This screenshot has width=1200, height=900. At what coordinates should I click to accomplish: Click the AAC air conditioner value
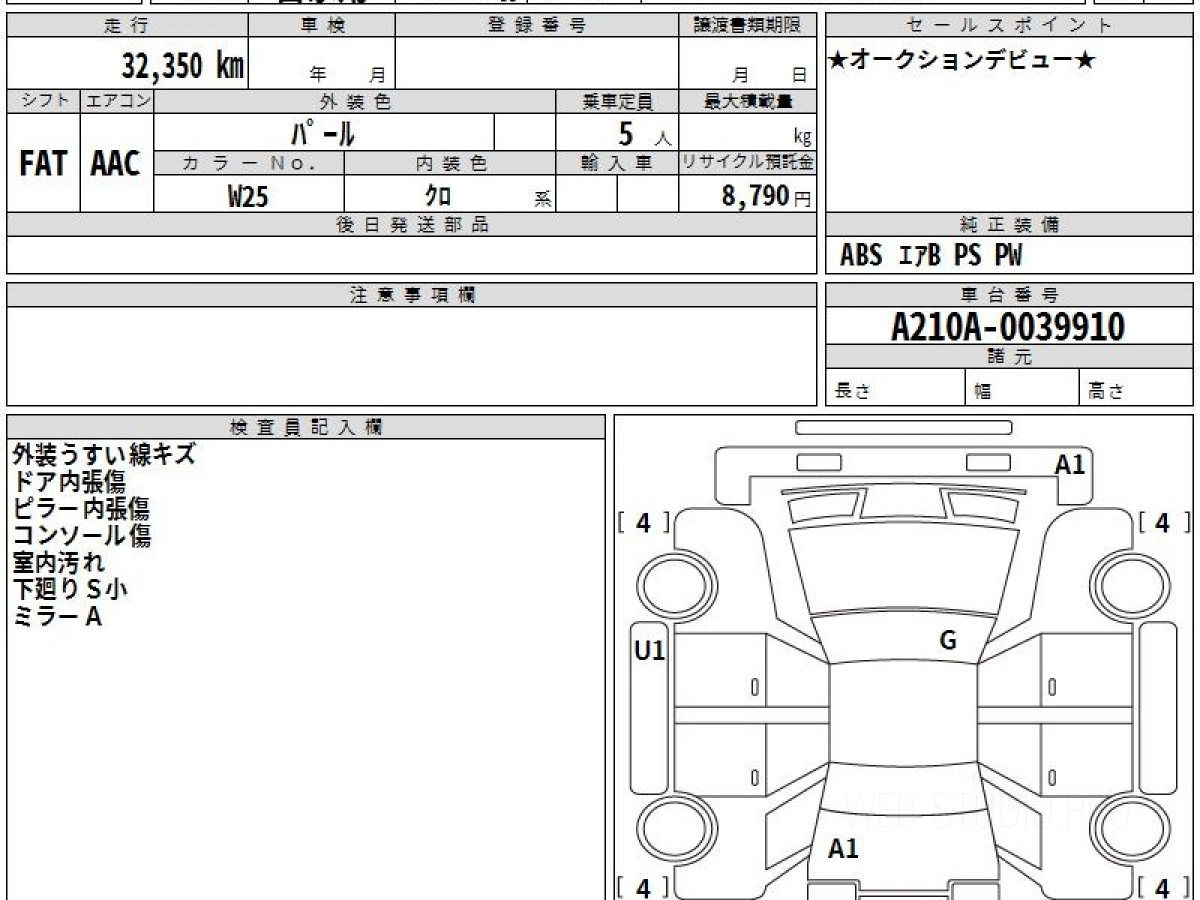coord(116,164)
